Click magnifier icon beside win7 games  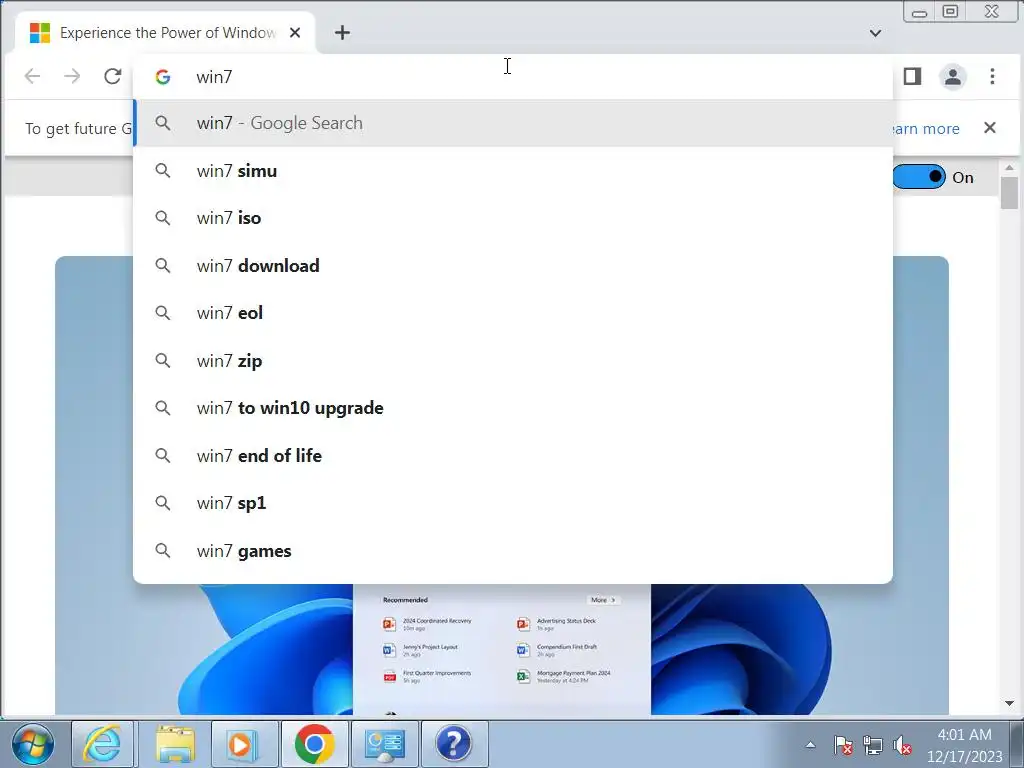point(163,551)
